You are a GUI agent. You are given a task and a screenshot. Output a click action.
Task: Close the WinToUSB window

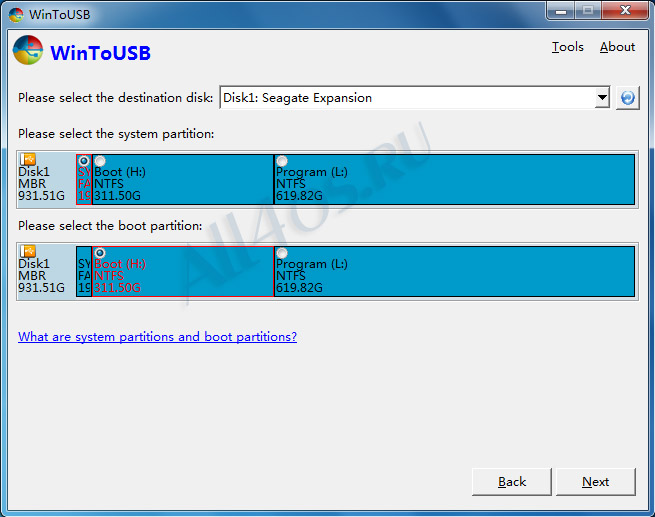click(x=625, y=10)
